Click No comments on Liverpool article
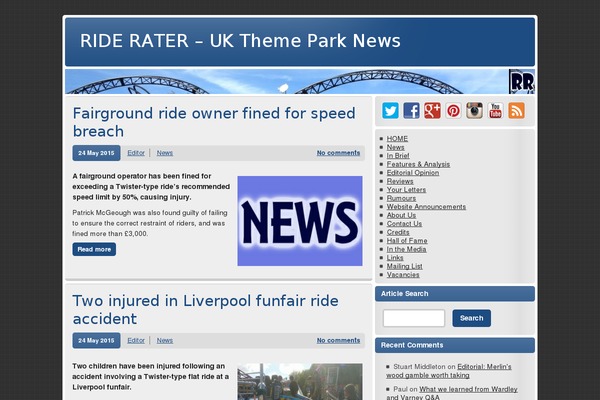 point(338,340)
